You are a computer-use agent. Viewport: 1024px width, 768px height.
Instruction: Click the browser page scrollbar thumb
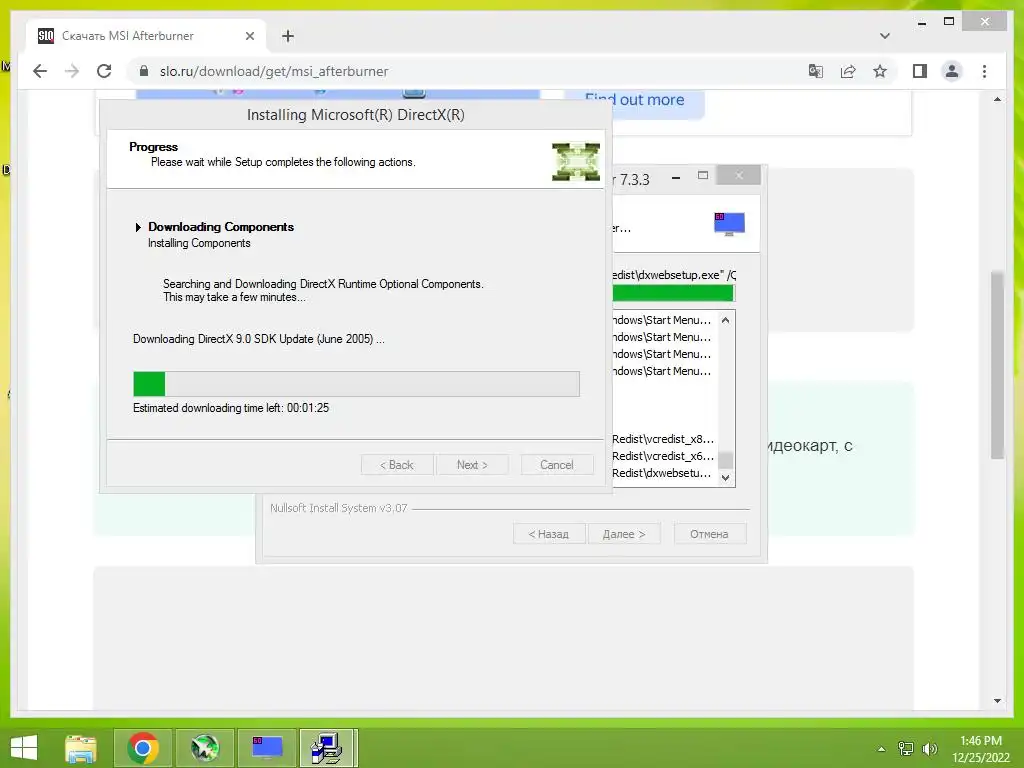[x=997, y=366]
